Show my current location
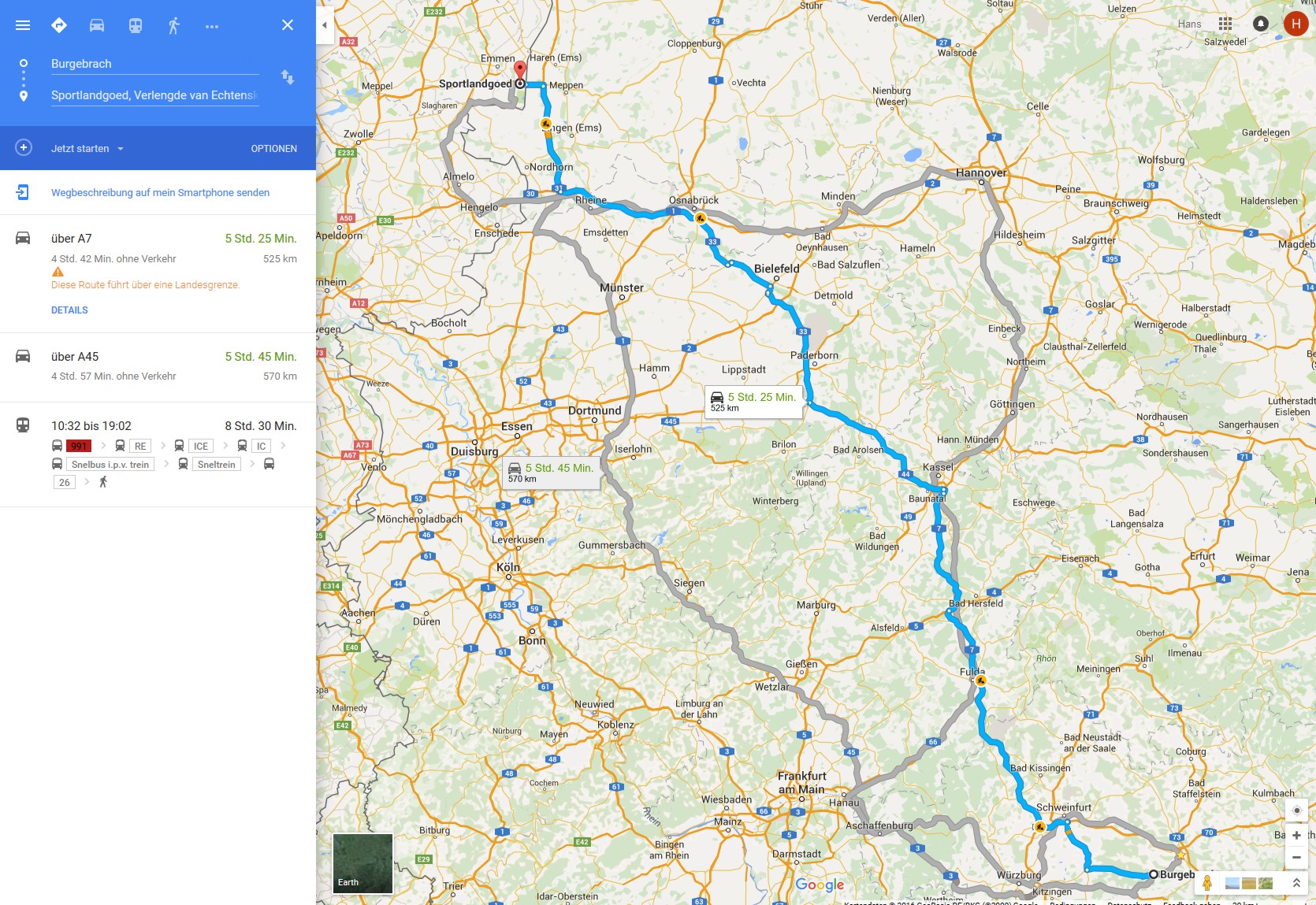Viewport: 1316px width, 905px height. point(1296,810)
